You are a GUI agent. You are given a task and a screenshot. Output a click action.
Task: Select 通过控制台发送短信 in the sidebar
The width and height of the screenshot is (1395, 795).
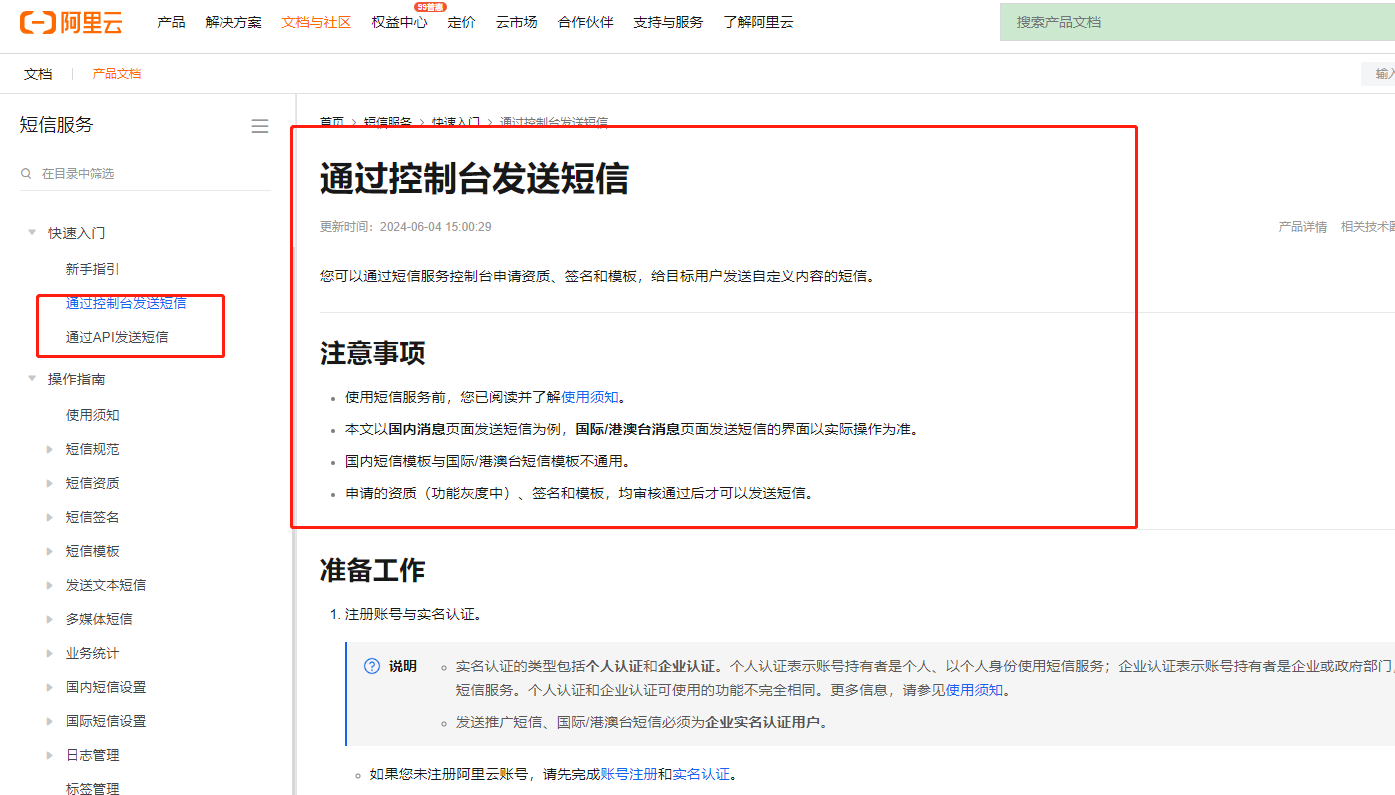coord(126,303)
